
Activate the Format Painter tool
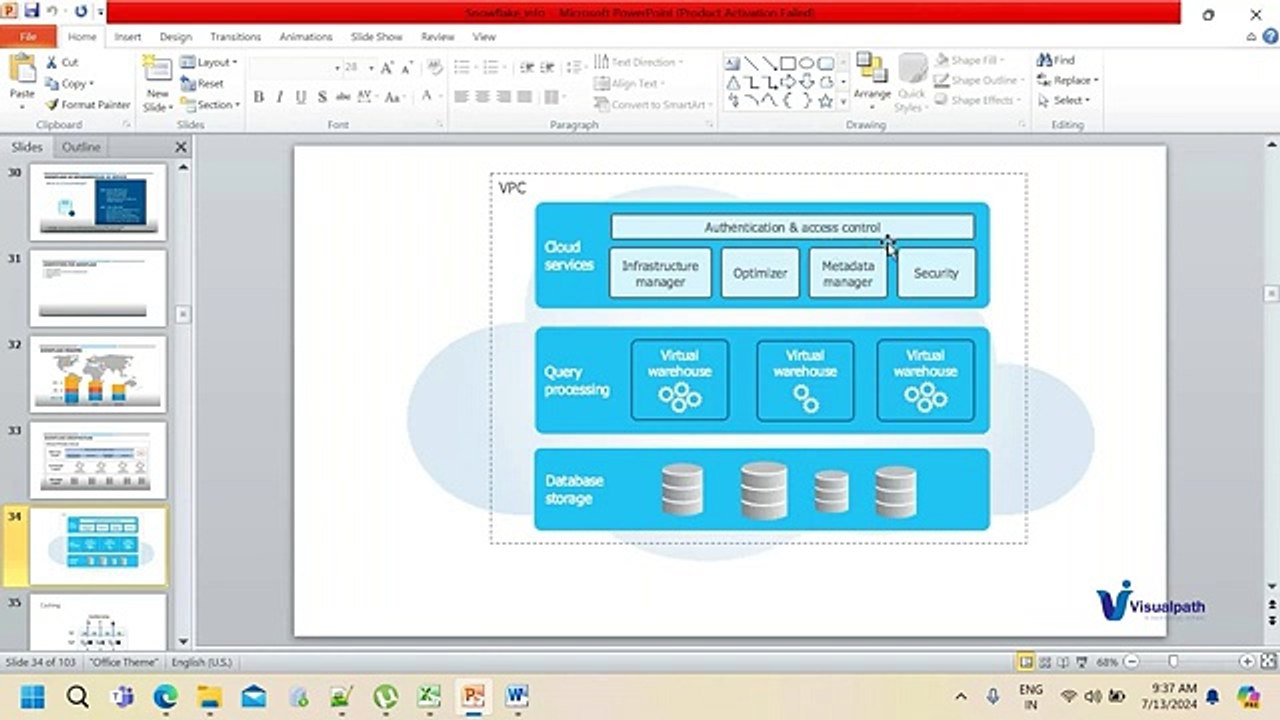tap(88, 104)
